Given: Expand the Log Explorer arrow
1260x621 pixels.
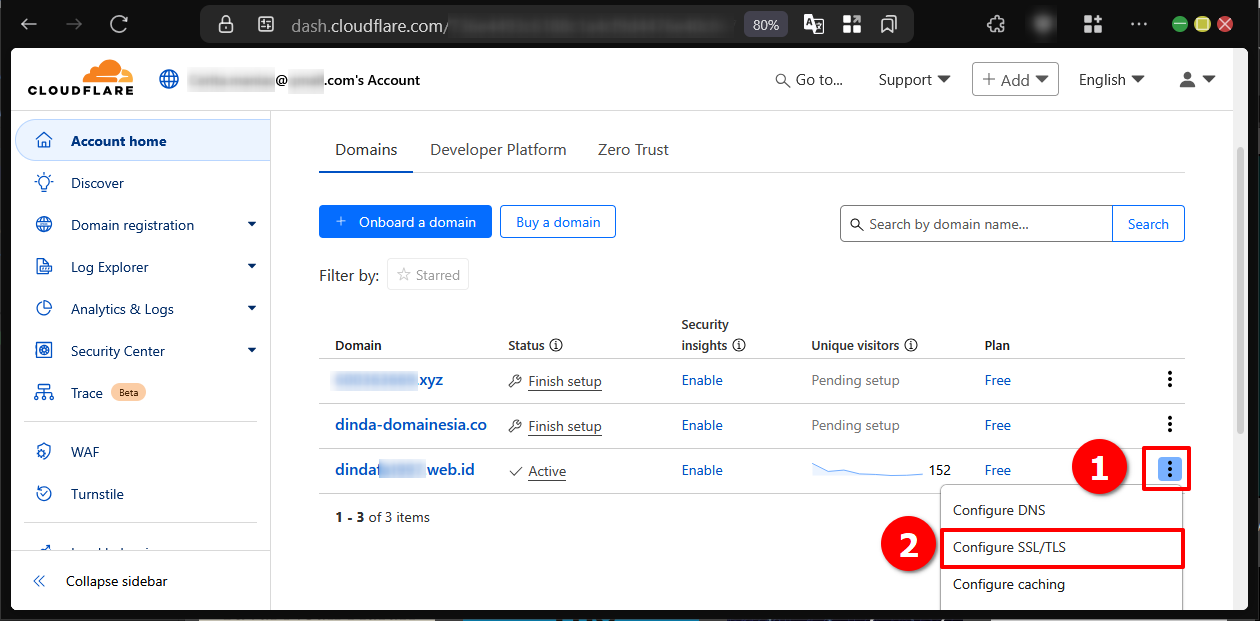Looking at the screenshot, I should [x=252, y=267].
